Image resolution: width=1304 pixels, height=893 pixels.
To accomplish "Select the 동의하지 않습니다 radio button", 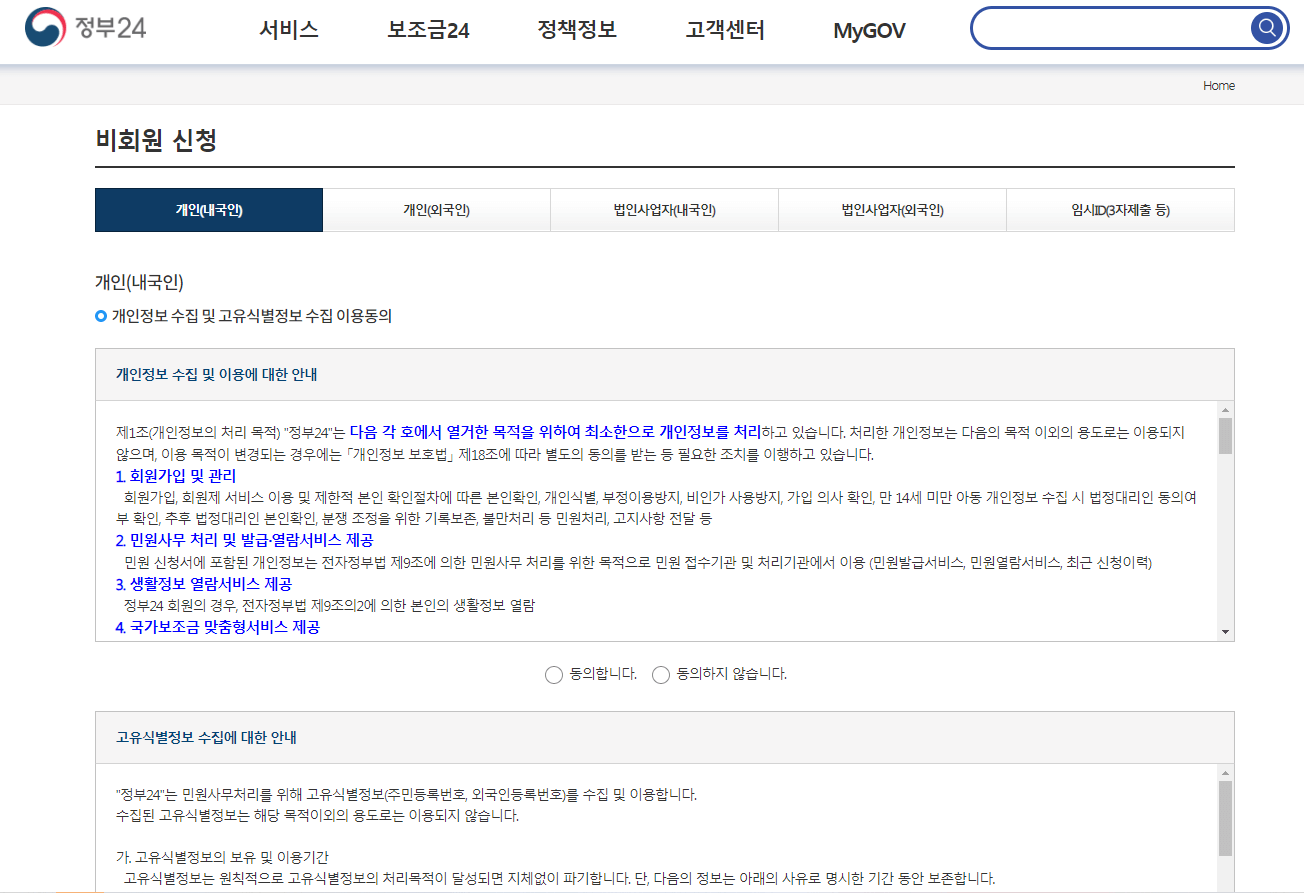I will click(661, 675).
